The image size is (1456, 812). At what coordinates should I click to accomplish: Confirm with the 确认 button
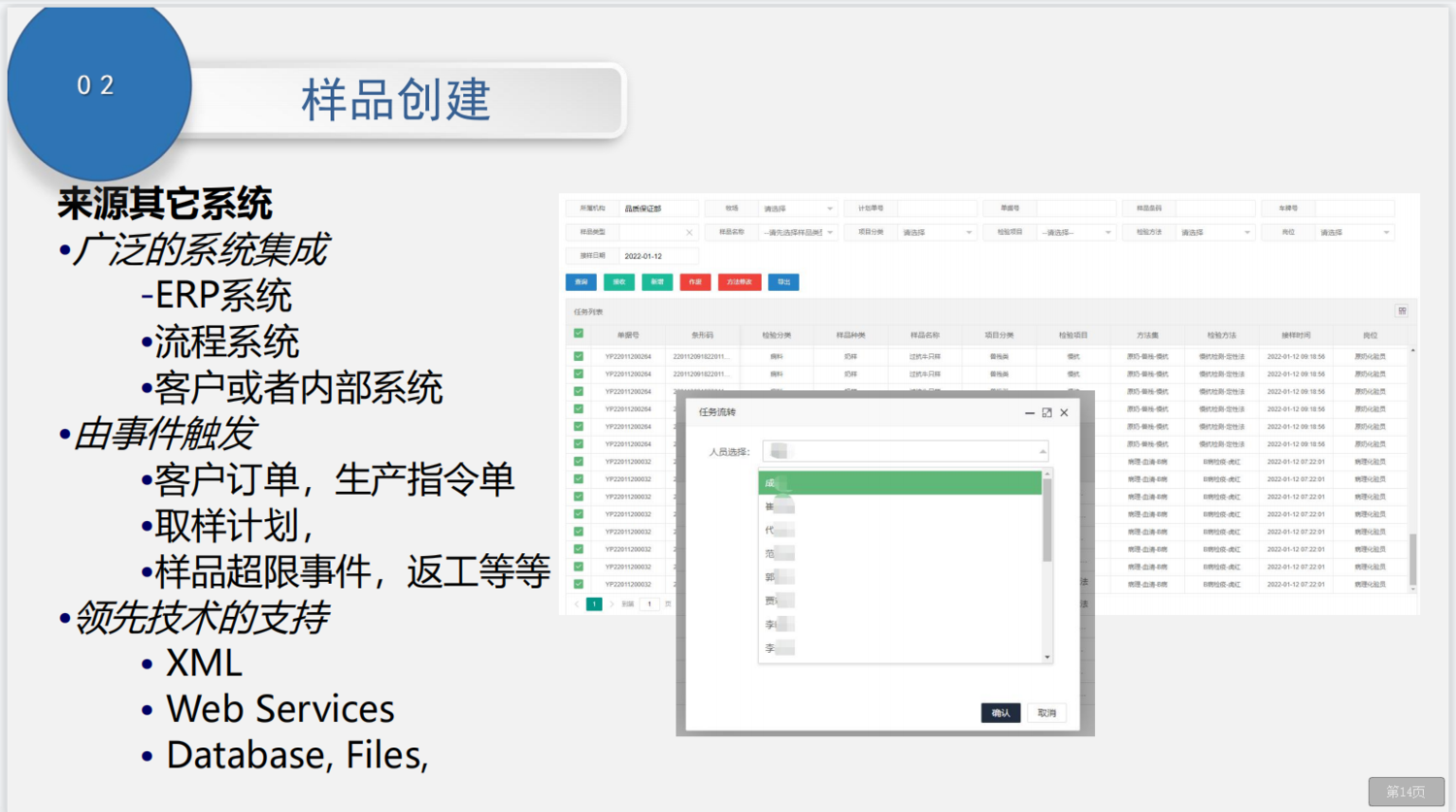(1001, 713)
